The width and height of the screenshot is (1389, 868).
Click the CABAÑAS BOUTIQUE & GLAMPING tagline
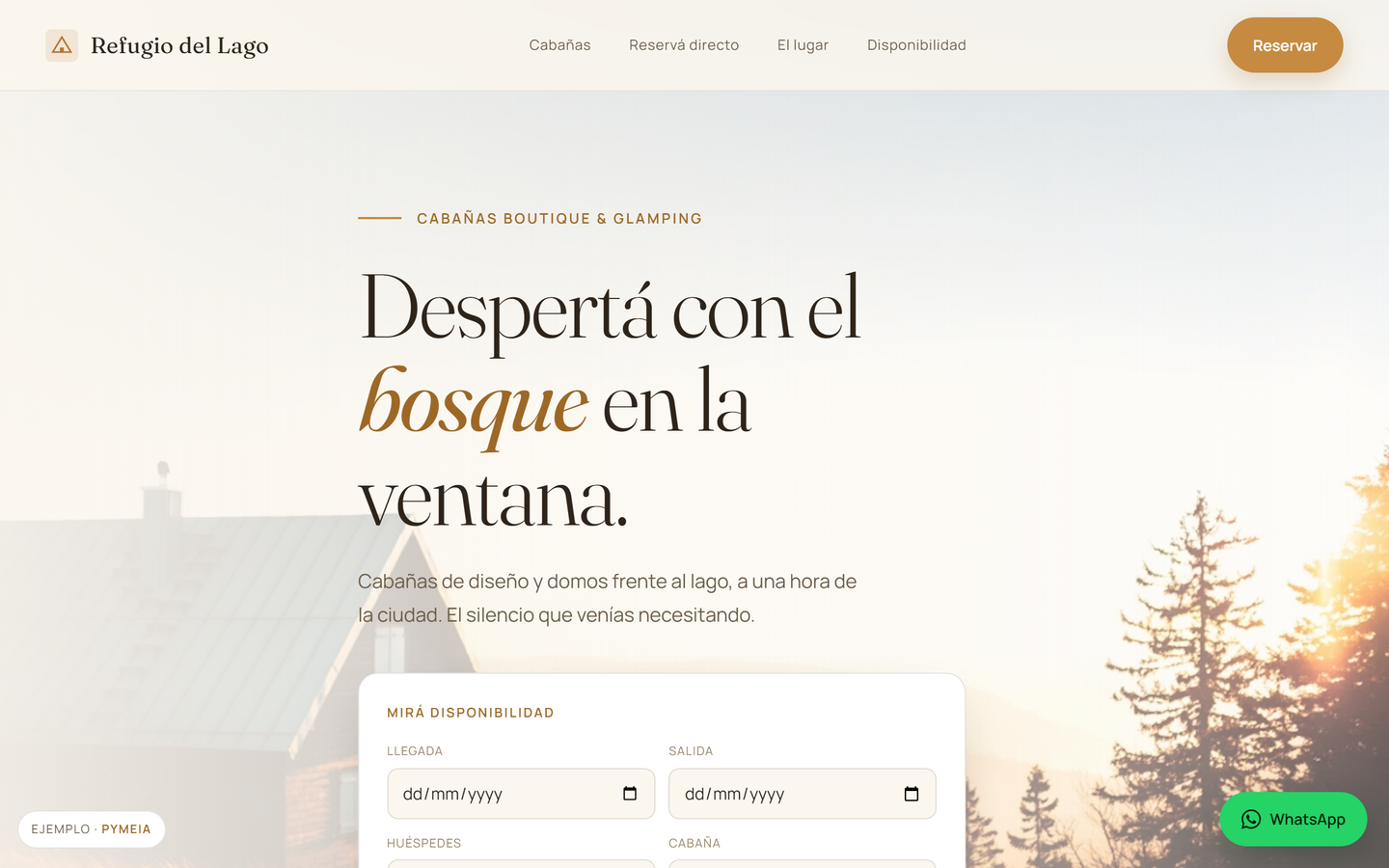click(x=559, y=219)
